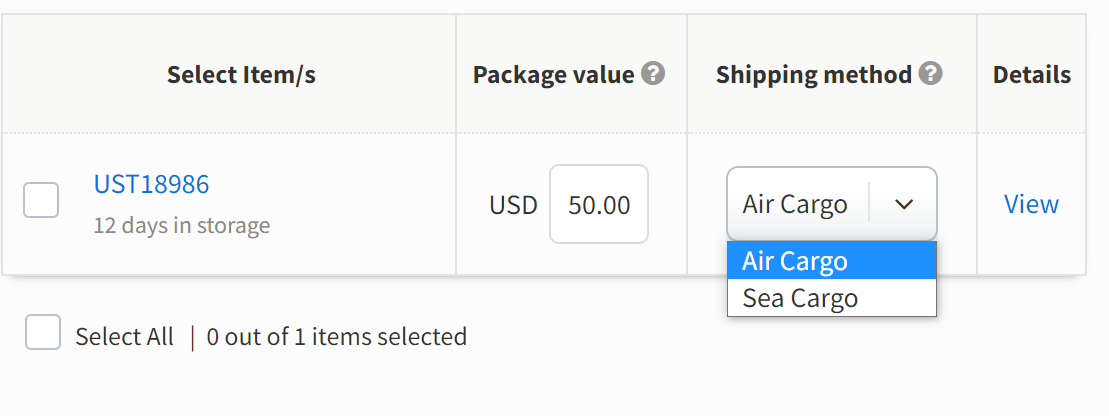This screenshot has width=1109, height=416.
Task: Click the 0 out of 1 items selected text
Action: click(x=337, y=337)
